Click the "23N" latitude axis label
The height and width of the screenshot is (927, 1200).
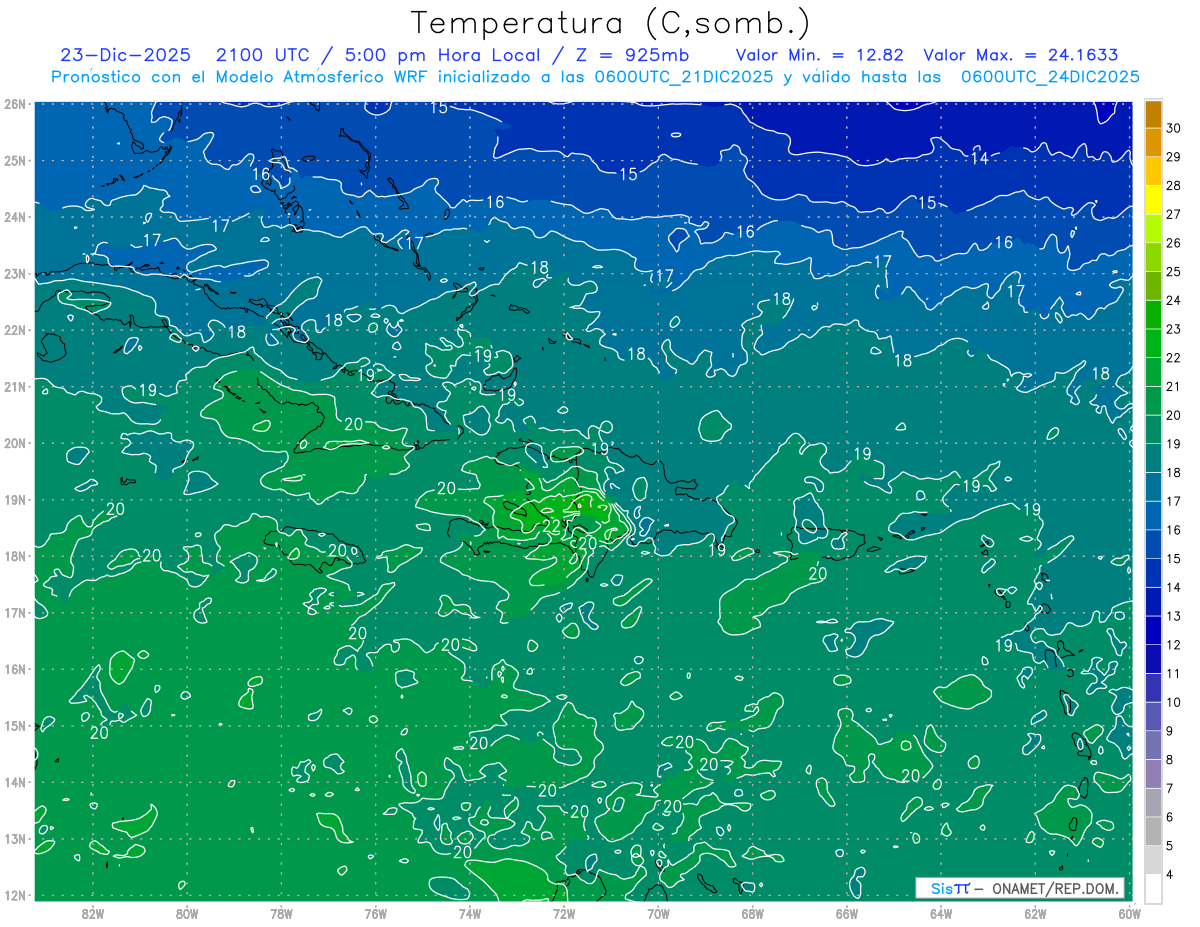[x=15, y=273]
